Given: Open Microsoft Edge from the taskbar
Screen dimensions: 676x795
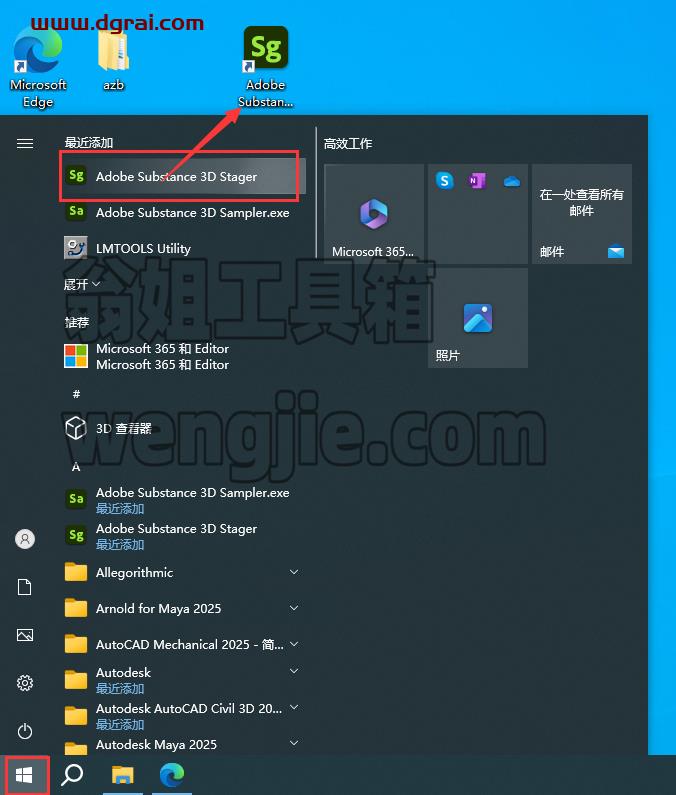Looking at the screenshot, I should click(172, 775).
